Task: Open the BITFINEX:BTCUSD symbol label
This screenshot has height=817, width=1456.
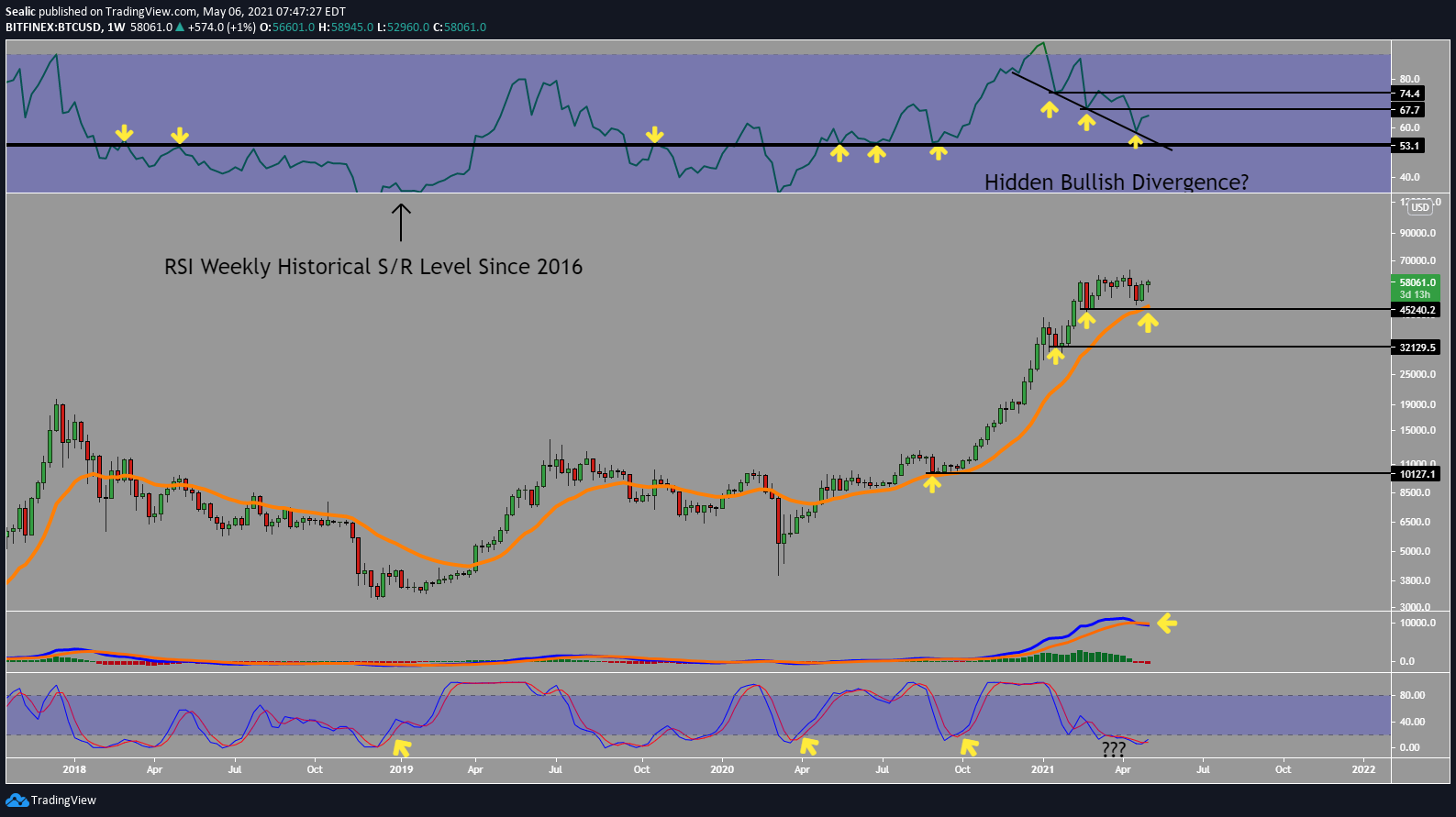Action: [53, 28]
